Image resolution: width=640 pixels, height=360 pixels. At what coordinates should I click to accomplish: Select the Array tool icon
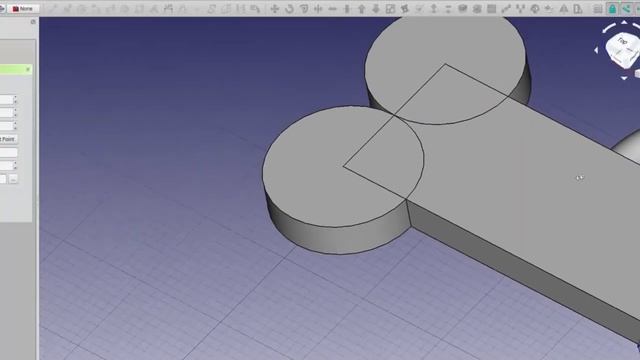pyautogui.click(x=491, y=9)
